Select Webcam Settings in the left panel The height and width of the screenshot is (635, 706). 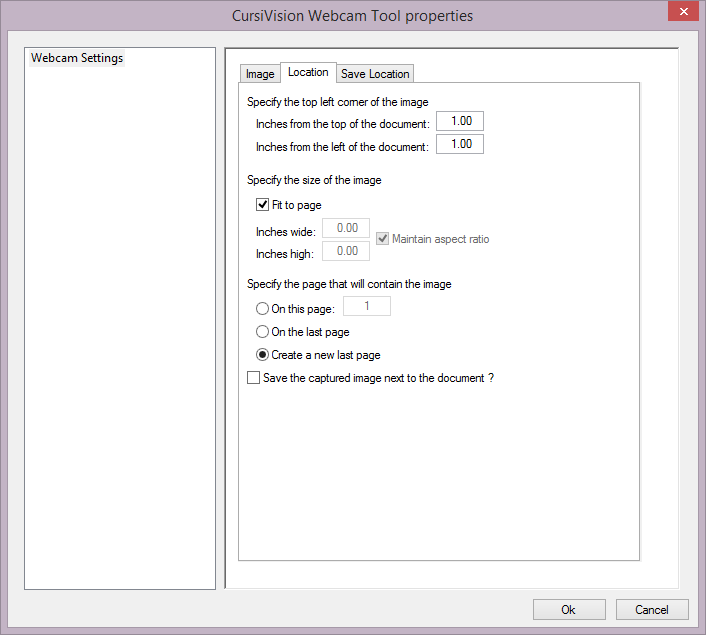[77, 58]
